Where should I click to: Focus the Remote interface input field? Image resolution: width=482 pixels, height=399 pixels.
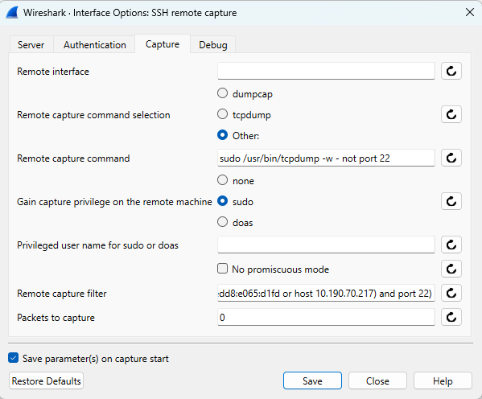326,71
